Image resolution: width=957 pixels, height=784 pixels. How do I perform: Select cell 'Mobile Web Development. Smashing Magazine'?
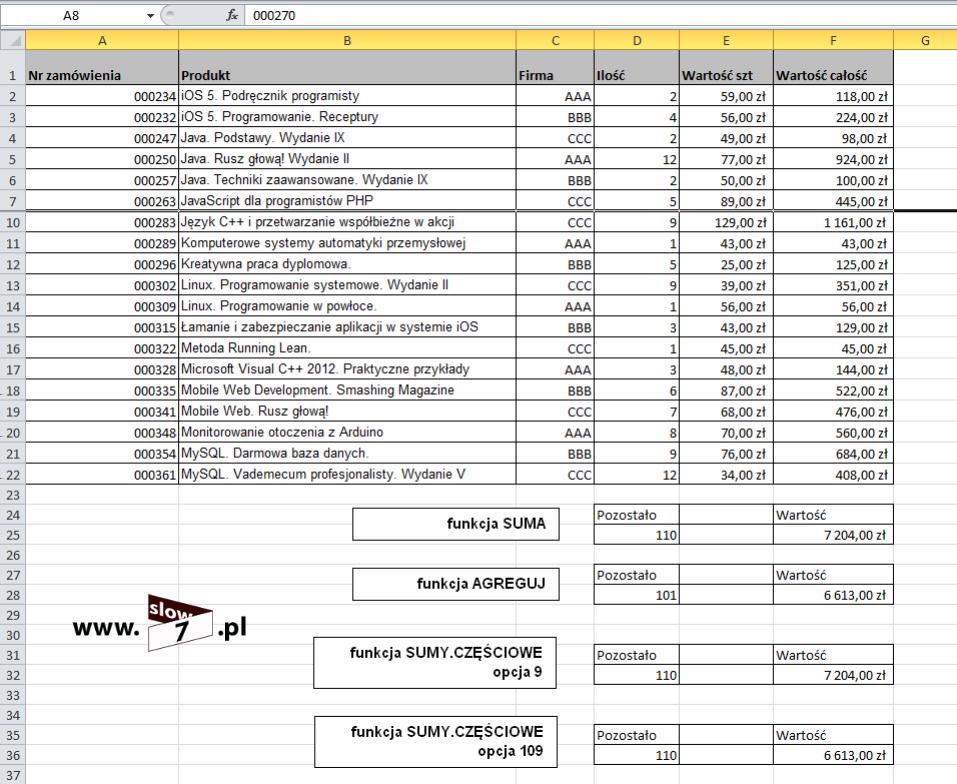pyautogui.click(x=347, y=390)
